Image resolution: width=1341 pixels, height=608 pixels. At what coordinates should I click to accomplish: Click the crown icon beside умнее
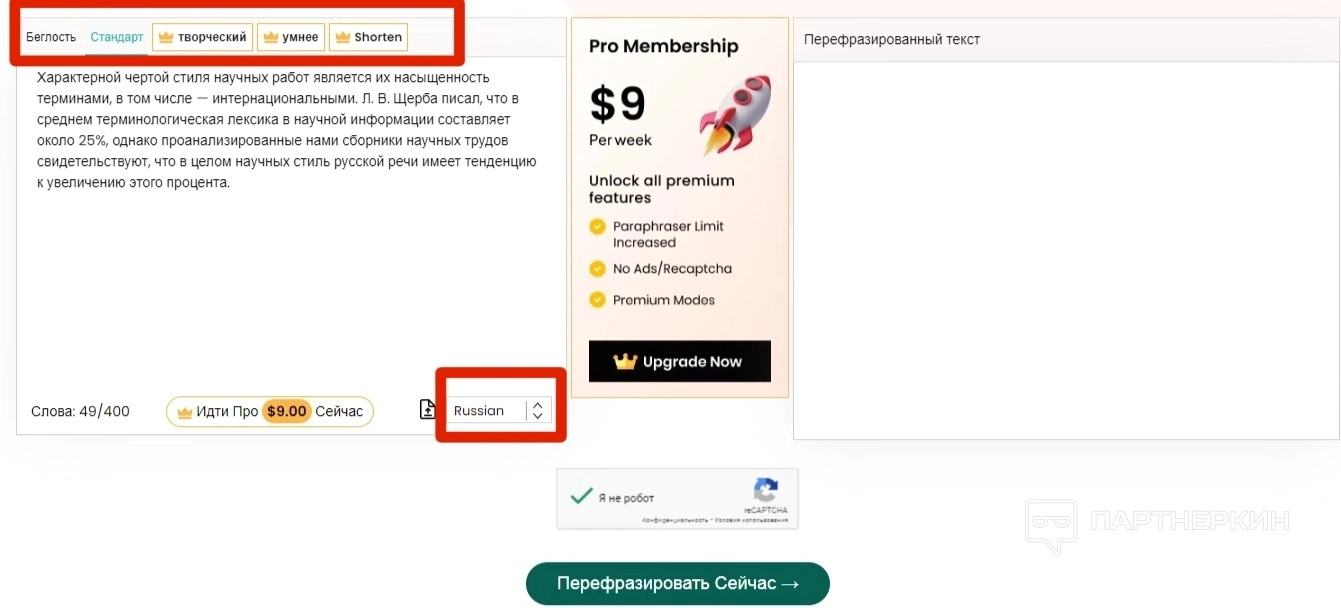coord(270,37)
